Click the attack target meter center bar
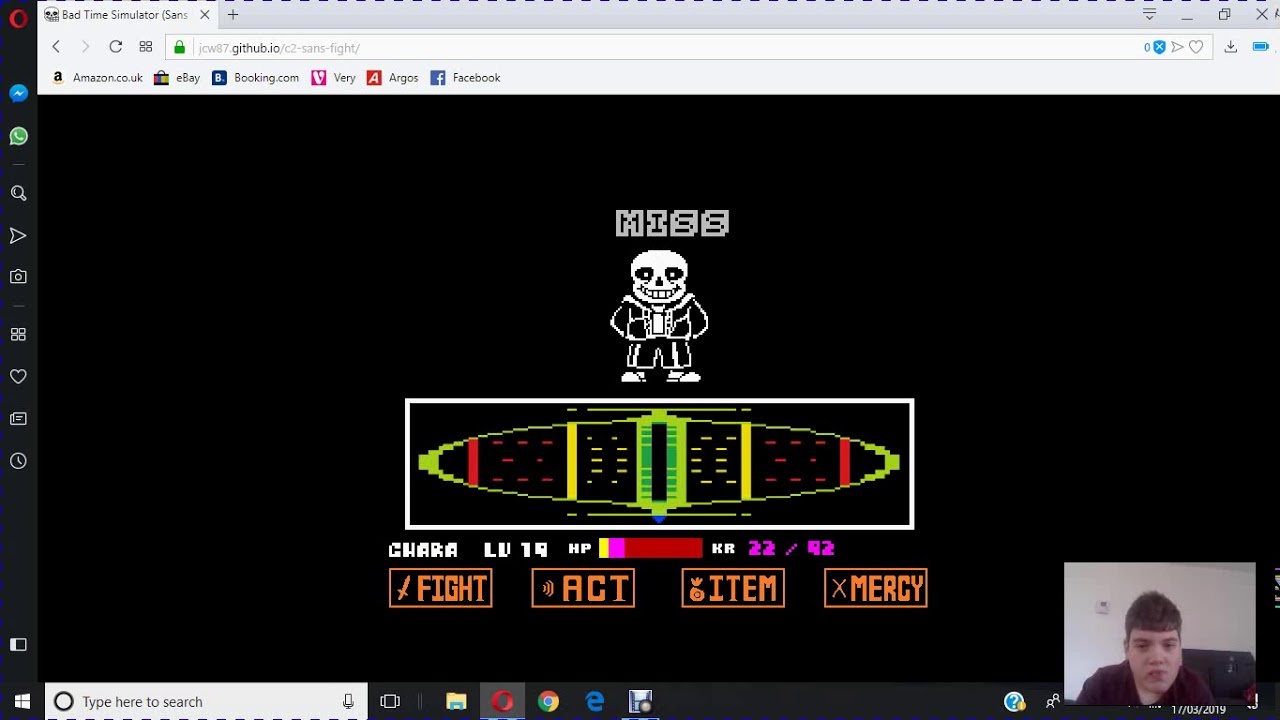1280x720 pixels. pos(659,462)
